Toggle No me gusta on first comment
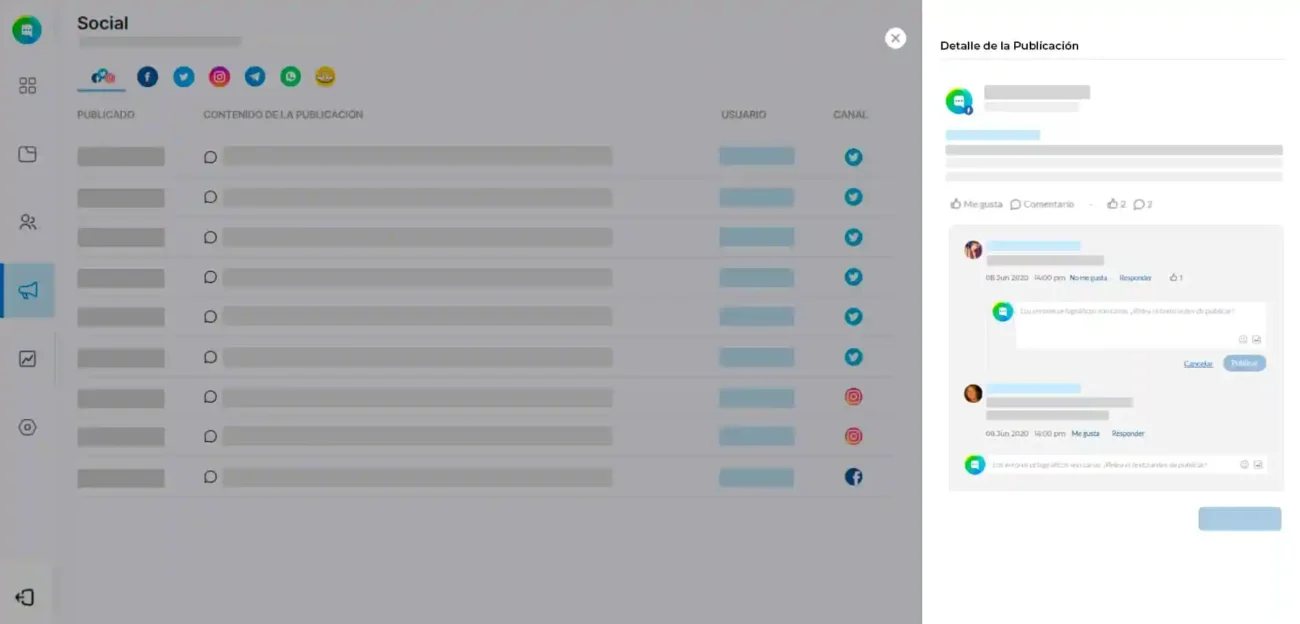Image resolution: width=1300 pixels, height=624 pixels. coord(1088,278)
